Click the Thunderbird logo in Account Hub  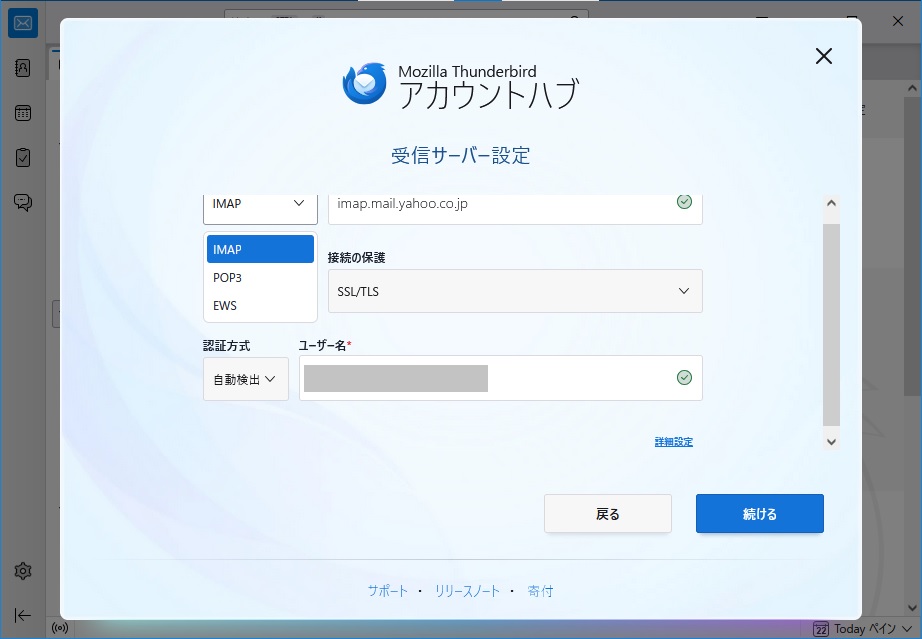tap(364, 85)
